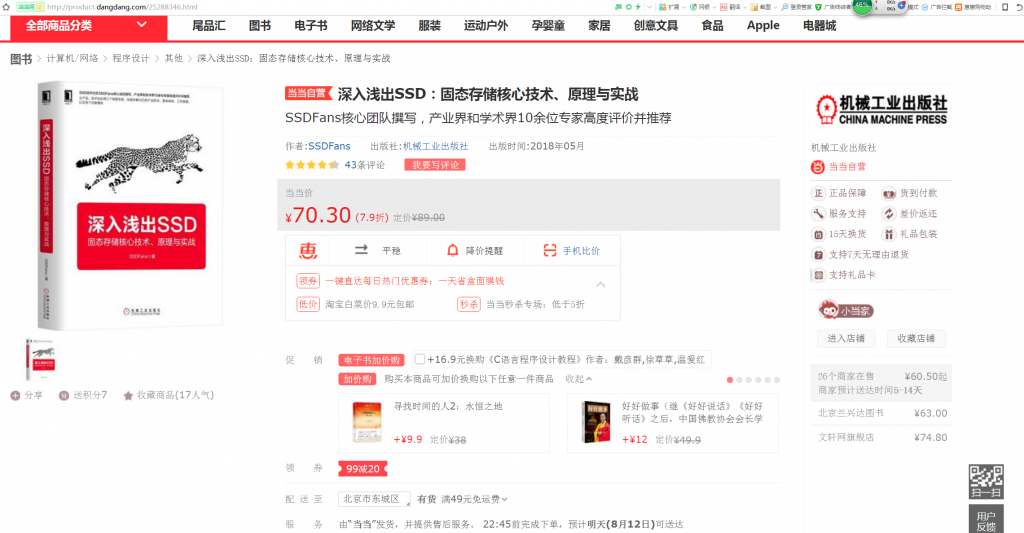Collapse the 领券 promotions panel with the chevron

(600, 284)
